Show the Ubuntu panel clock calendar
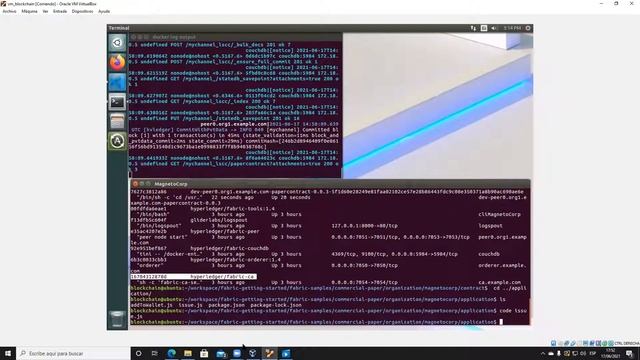The image size is (640, 360). [512, 28]
